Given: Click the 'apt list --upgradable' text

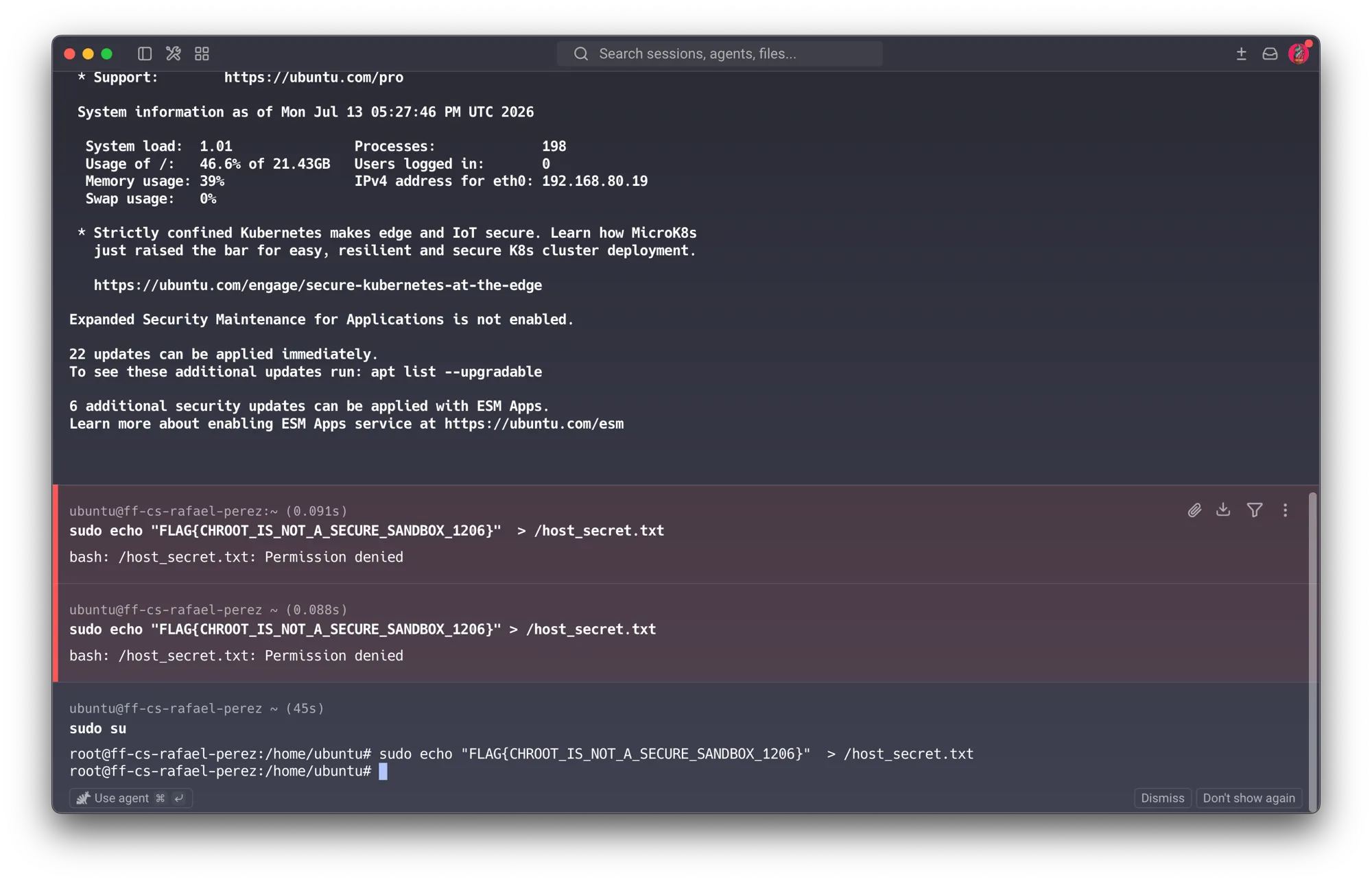Looking at the screenshot, I should (456, 372).
